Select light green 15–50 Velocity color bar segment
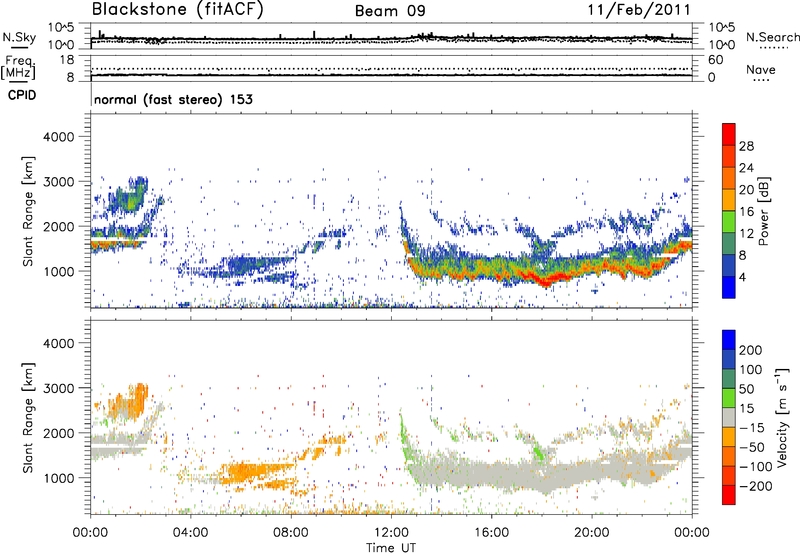Screen dimensions: 800x554 pos(729,398)
